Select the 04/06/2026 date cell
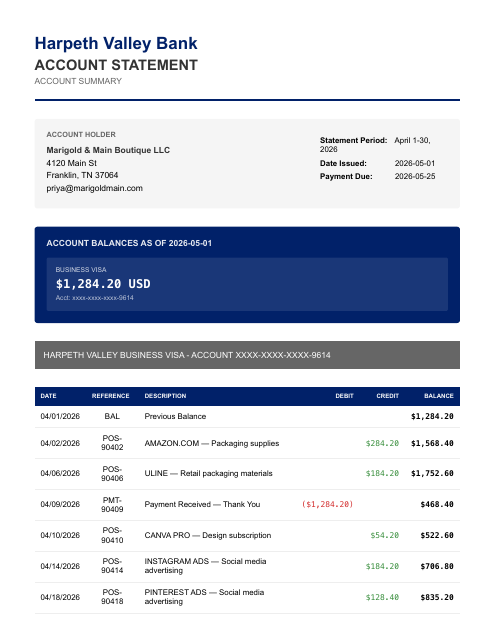This screenshot has width=495, height=640. coord(60,473)
